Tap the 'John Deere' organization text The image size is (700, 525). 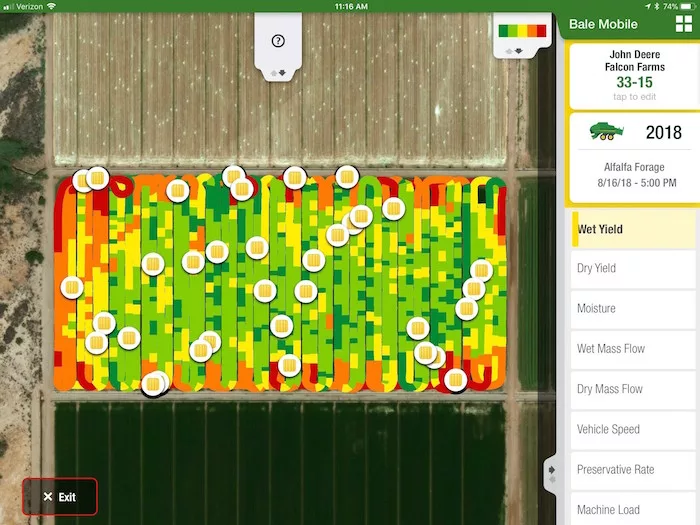click(635, 54)
